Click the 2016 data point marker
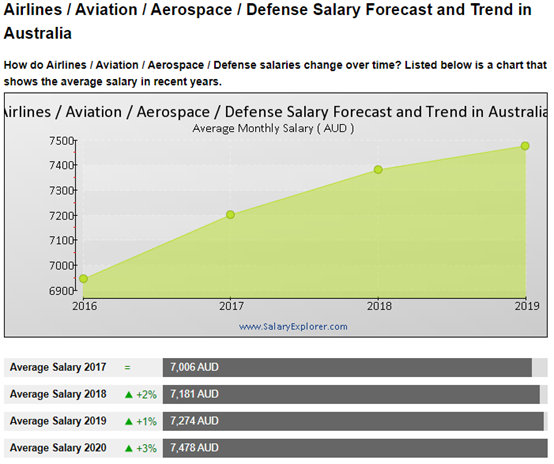The image size is (554, 464). tap(83, 278)
